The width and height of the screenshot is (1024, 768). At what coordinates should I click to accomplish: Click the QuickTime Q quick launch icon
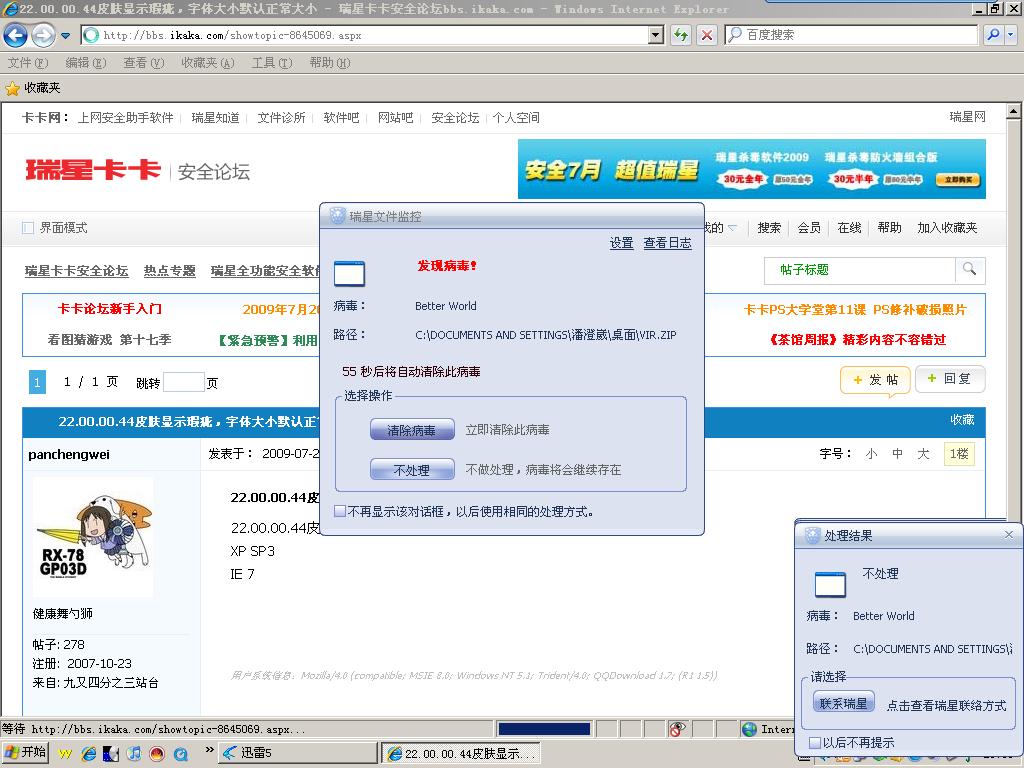(x=180, y=754)
